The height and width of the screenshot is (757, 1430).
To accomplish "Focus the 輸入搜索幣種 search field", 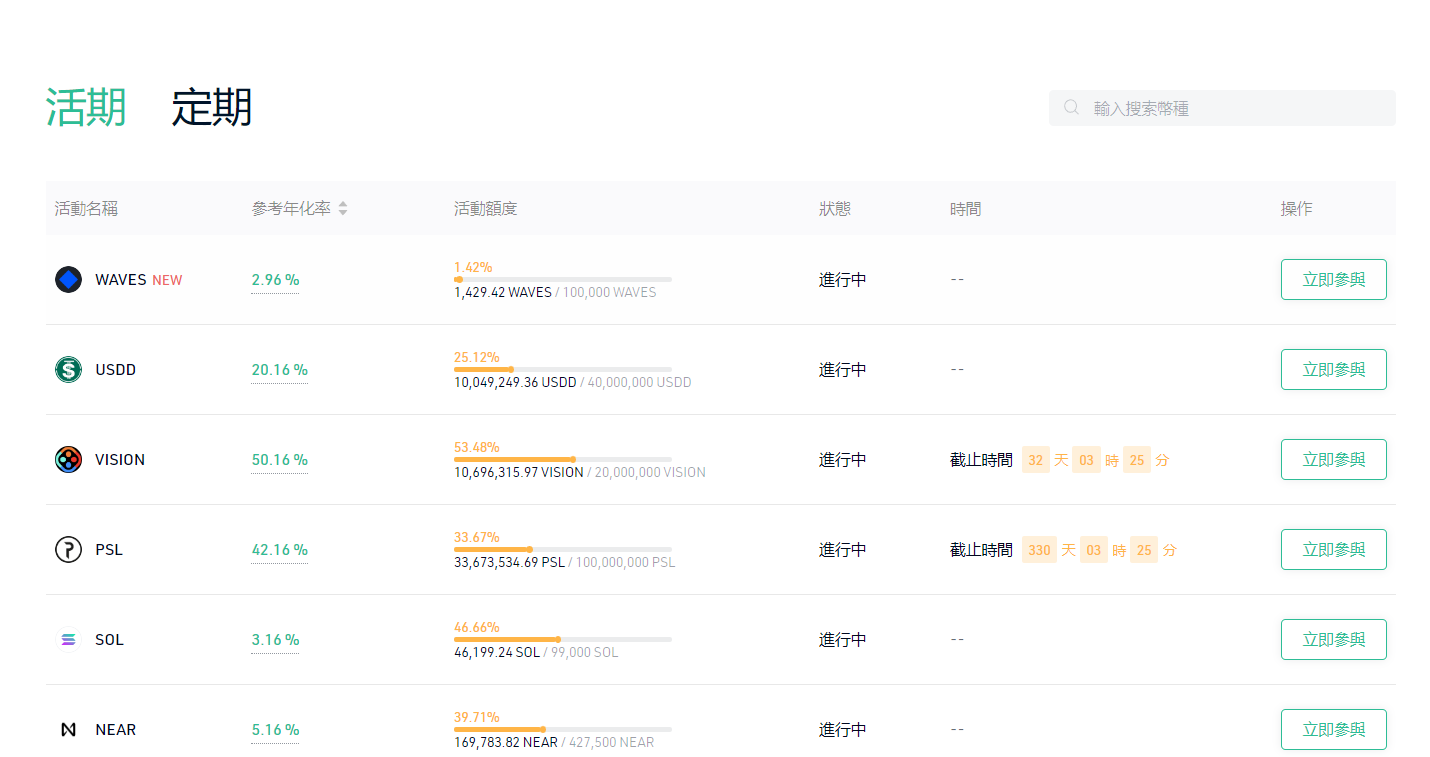I will [1235, 108].
